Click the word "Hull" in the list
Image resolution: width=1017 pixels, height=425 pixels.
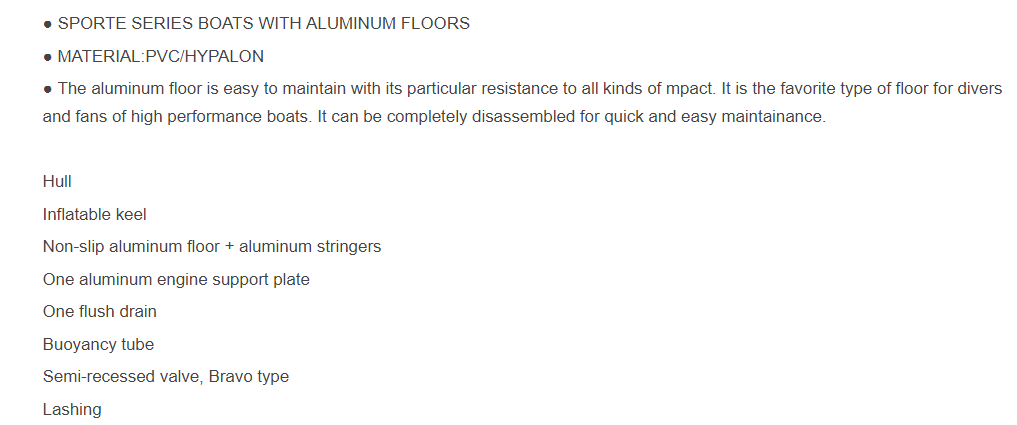point(57,181)
